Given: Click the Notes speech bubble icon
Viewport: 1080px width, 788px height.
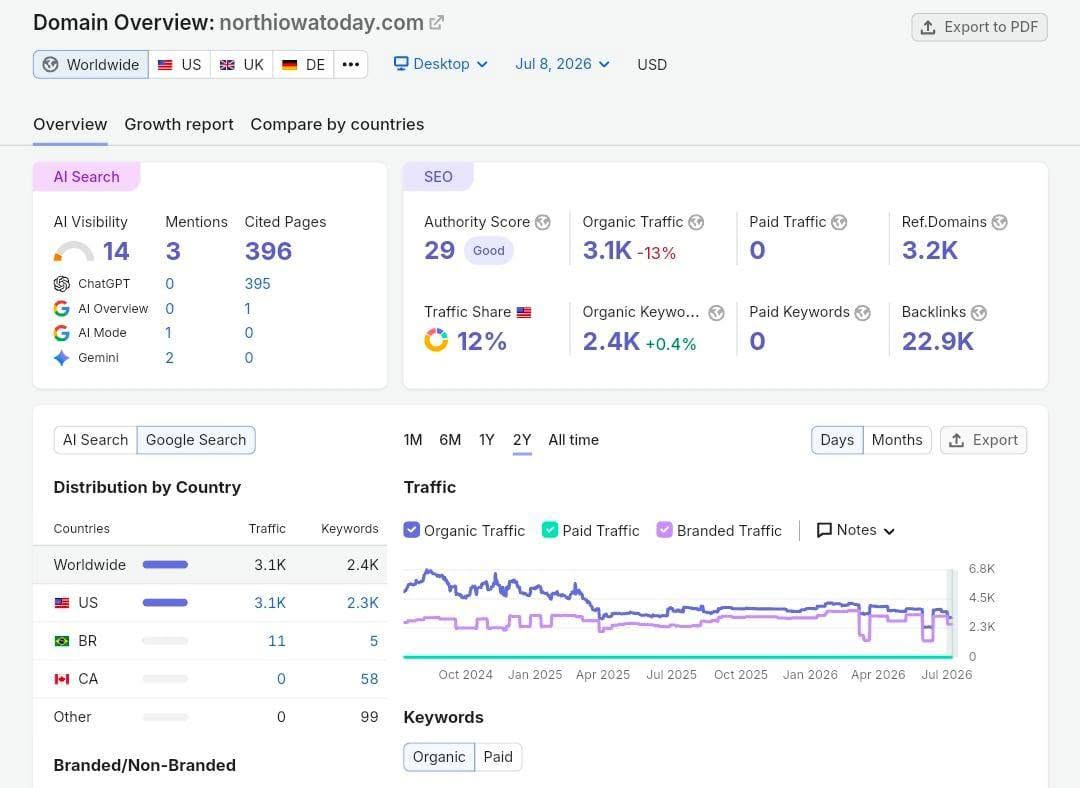Looking at the screenshot, I should (824, 530).
